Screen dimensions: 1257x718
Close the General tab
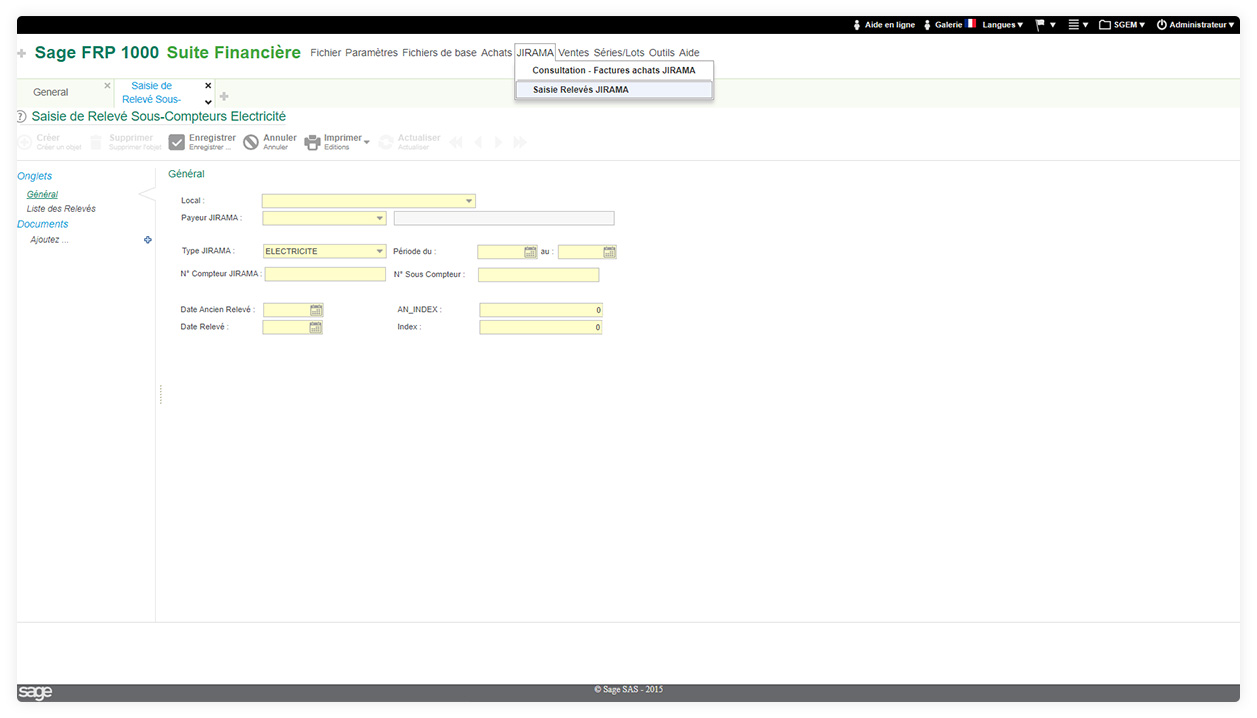[x=107, y=86]
